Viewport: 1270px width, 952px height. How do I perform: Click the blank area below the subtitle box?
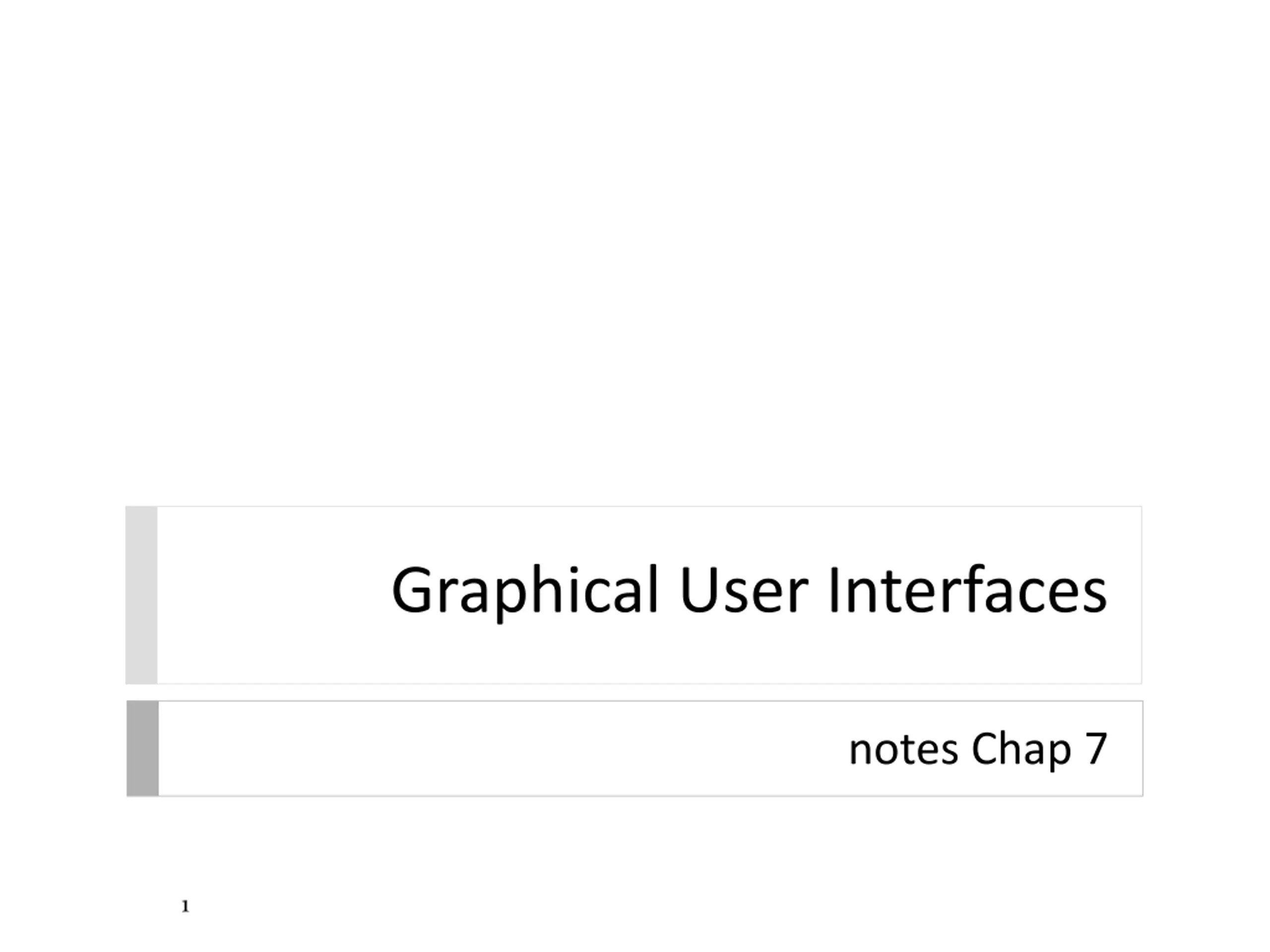pyautogui.click(x=635, y=861)
